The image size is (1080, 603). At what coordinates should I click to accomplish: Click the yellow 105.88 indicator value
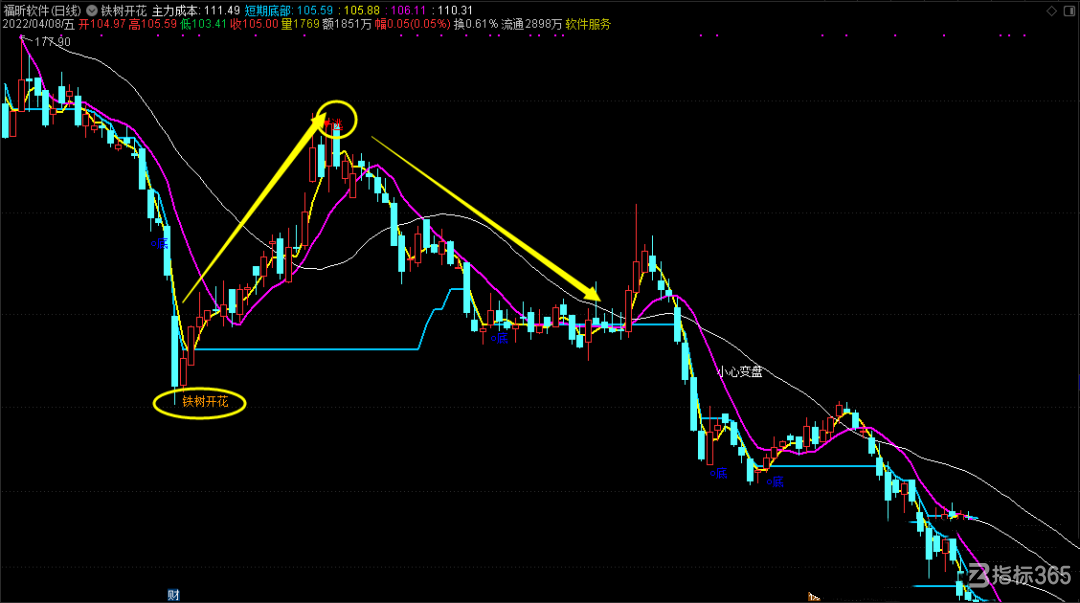coord(362,11)
